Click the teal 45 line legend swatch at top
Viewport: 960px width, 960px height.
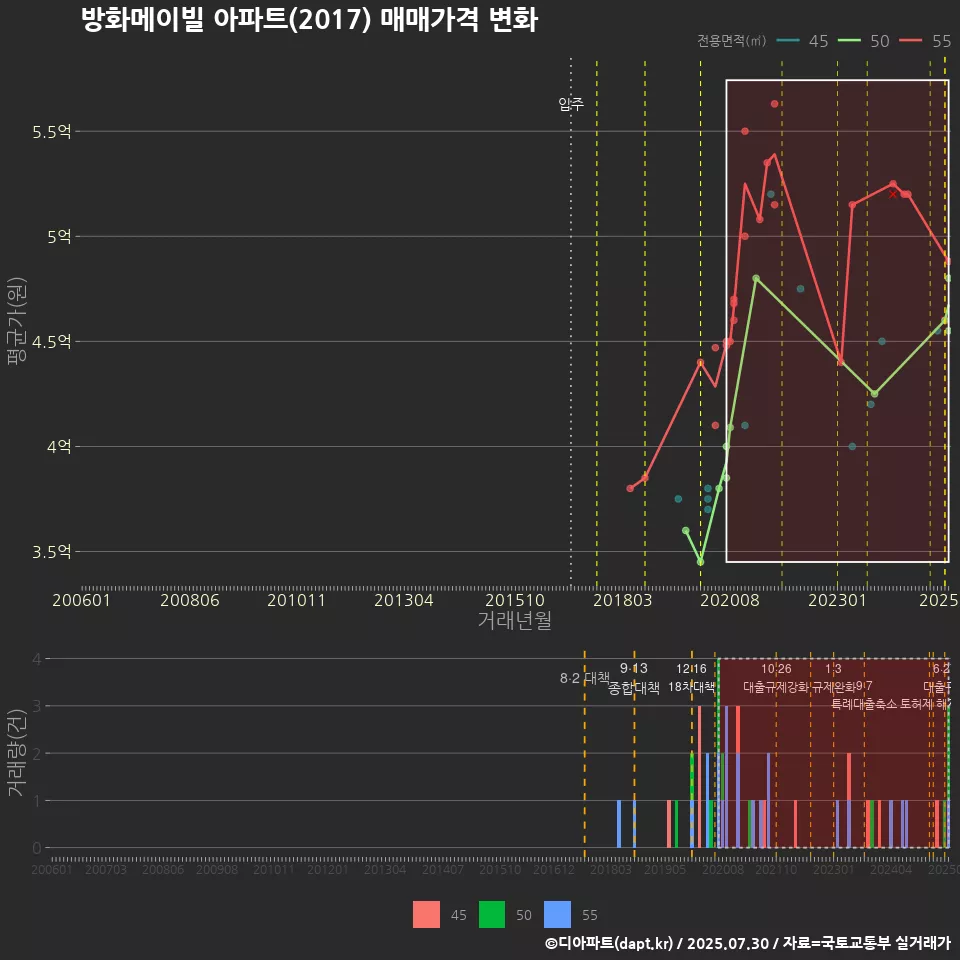788,41
